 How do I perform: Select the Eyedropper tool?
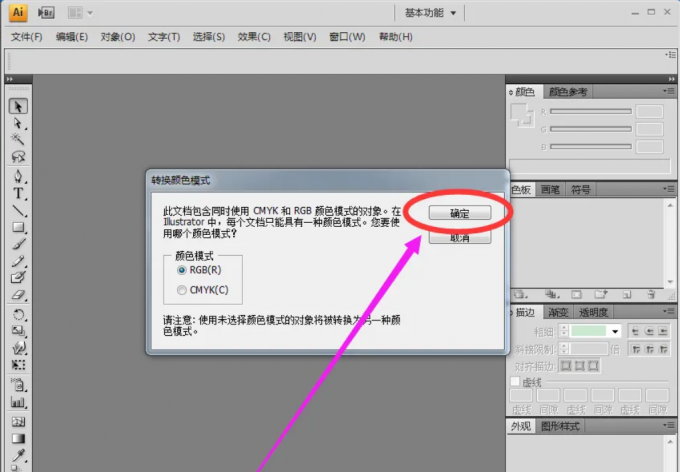point(18,456)
